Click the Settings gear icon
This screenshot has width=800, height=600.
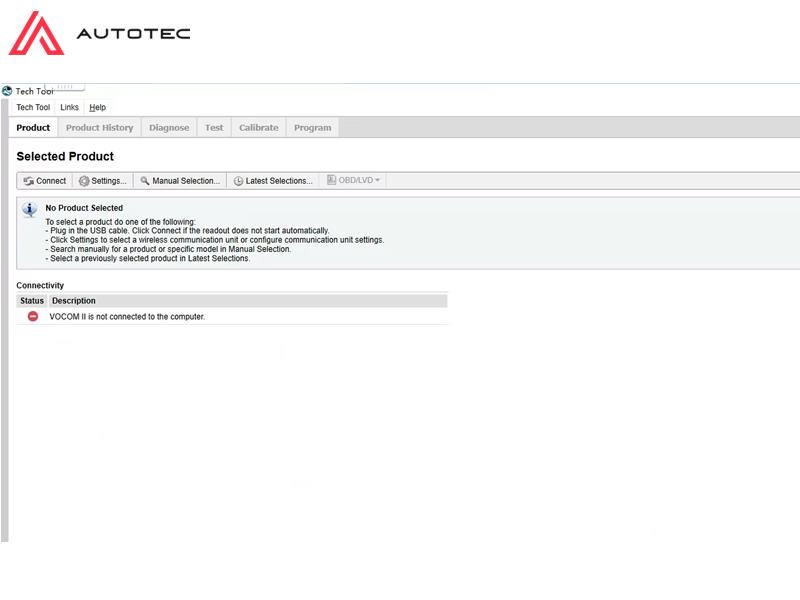[84, 181]
